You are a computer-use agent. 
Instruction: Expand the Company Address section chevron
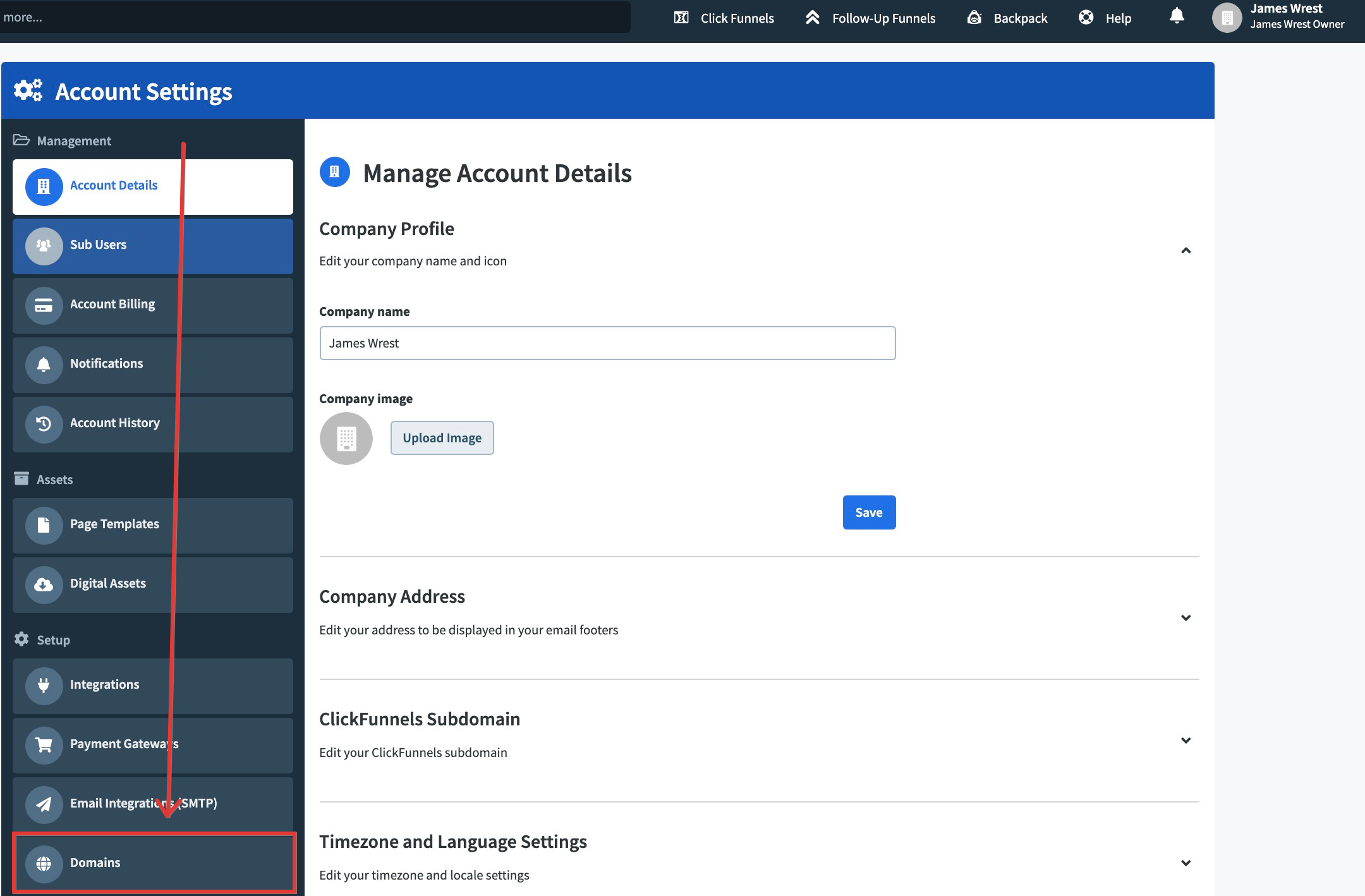(x=1186, y=618)
